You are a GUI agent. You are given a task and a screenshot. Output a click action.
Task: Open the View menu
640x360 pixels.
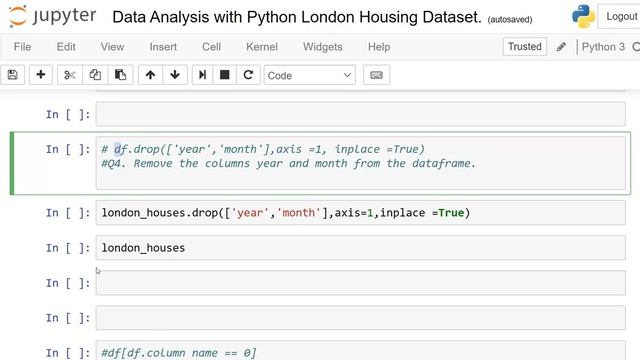tap(112, 47)
